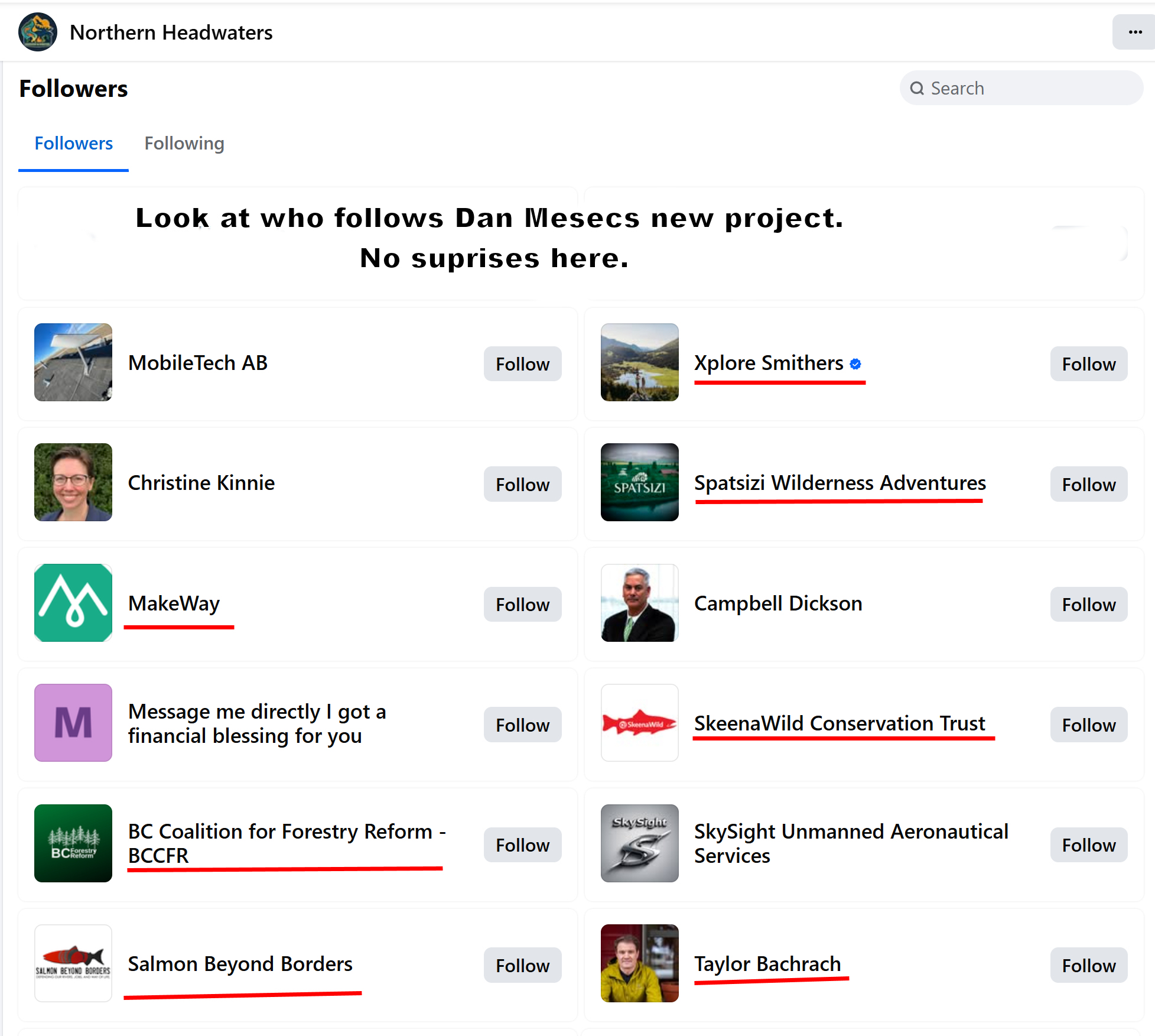Follow Salmon Beyond Borders
Viewport: 1155px width, 1036px height.
tap(523, 966)
